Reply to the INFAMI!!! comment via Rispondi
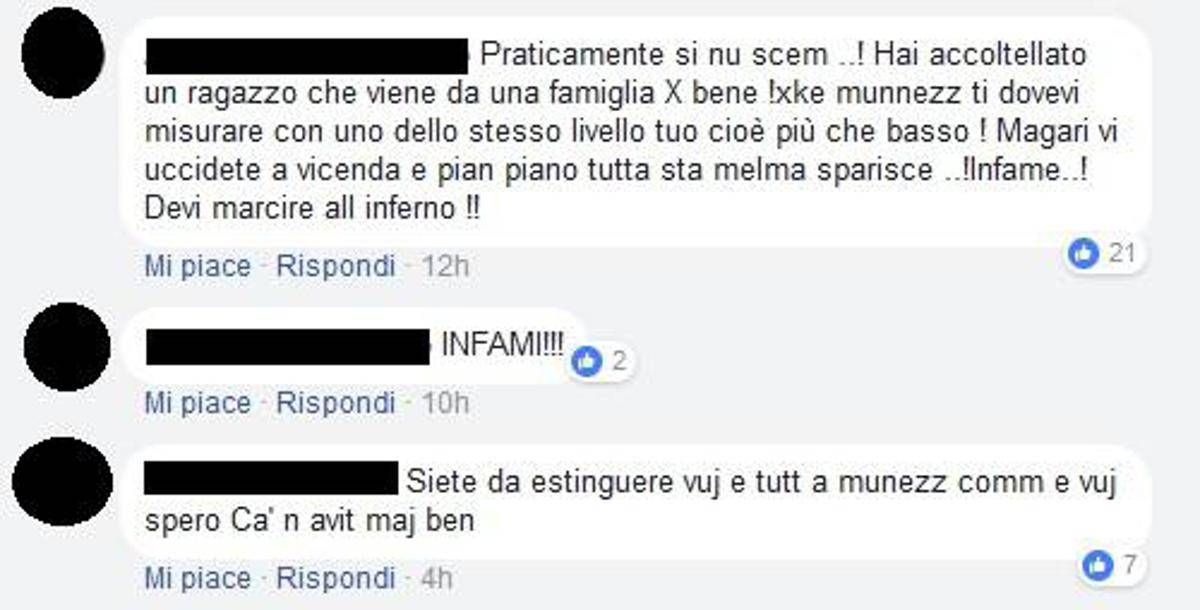Screen dimensions: 1200x610 tap(336, 404)
